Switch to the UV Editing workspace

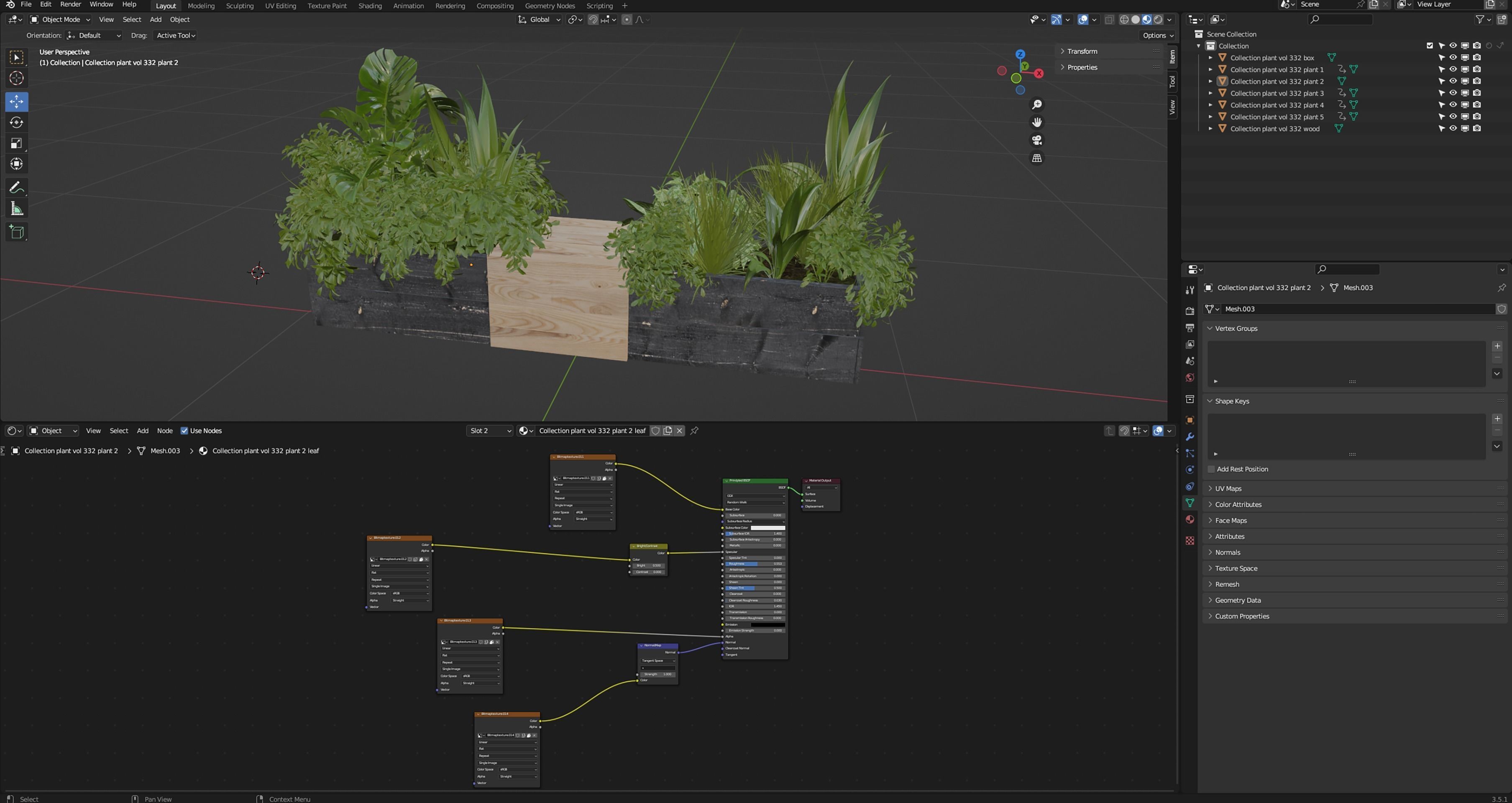281,6
